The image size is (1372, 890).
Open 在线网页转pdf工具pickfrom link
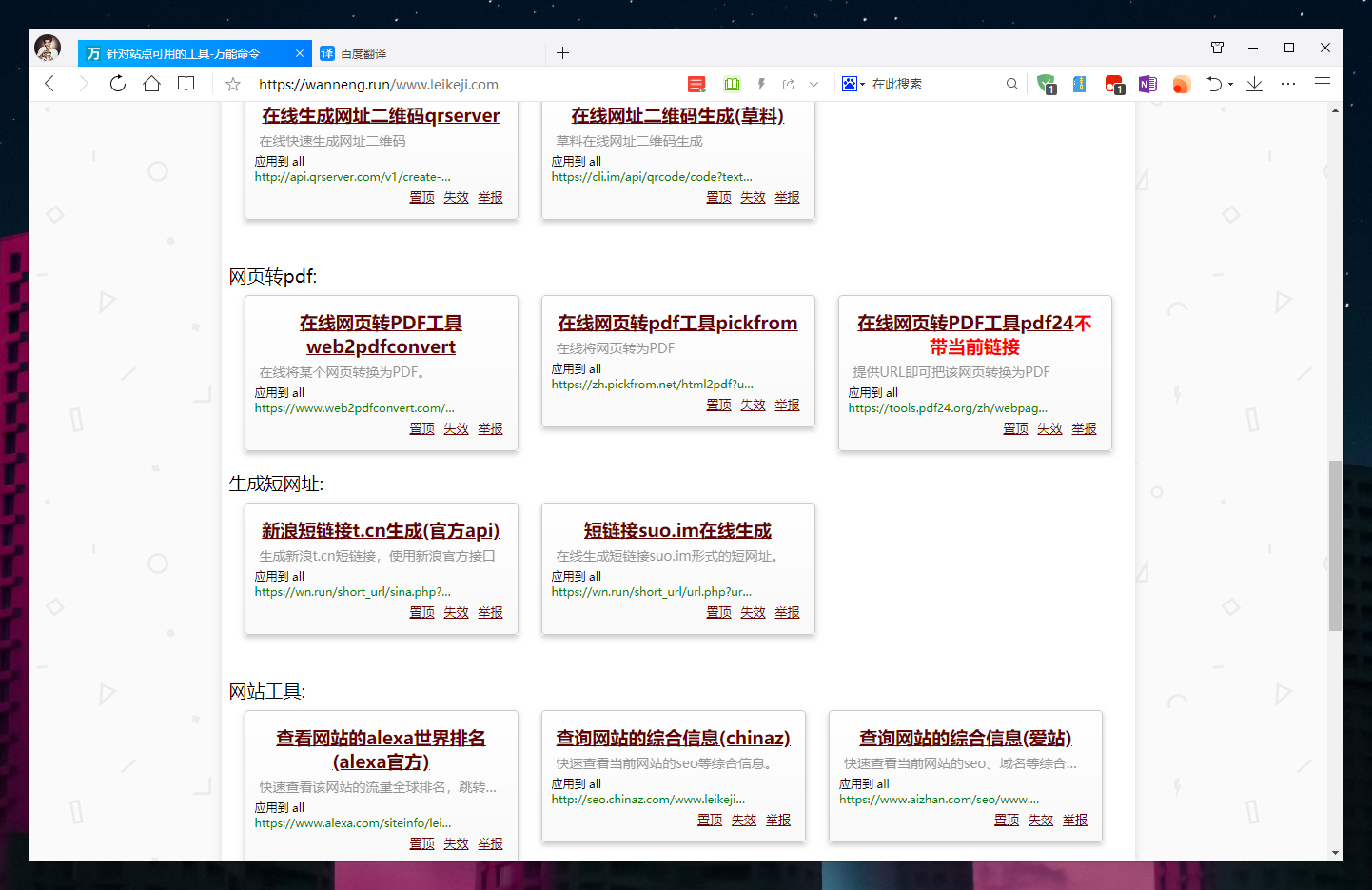[677, 323]
